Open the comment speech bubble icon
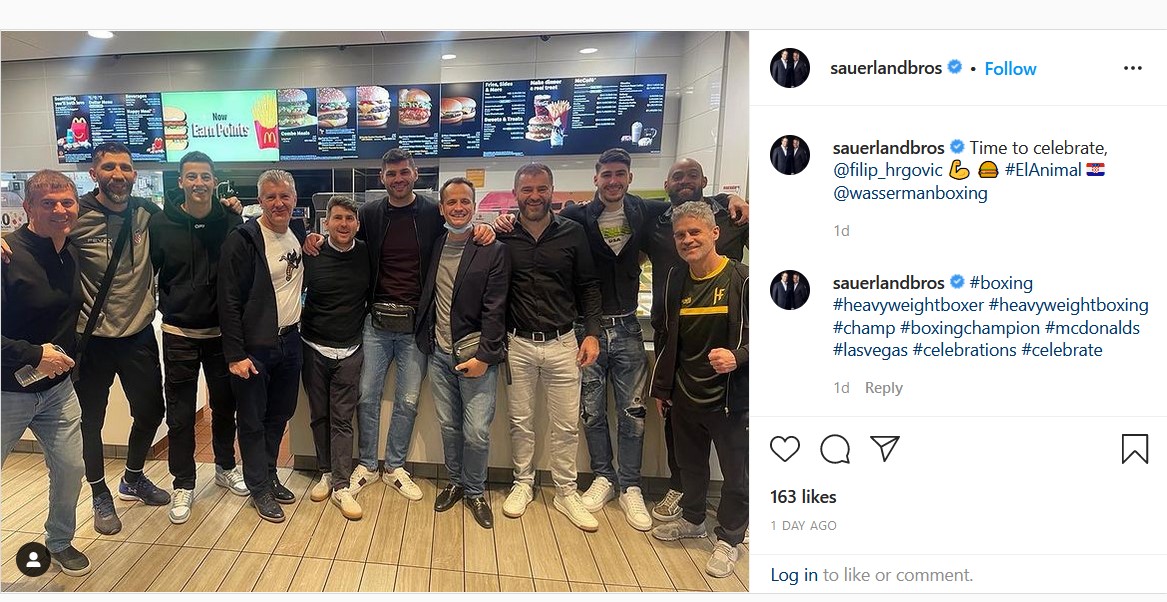Viewport: 1167px width, 602px height. tap(835, 449)
